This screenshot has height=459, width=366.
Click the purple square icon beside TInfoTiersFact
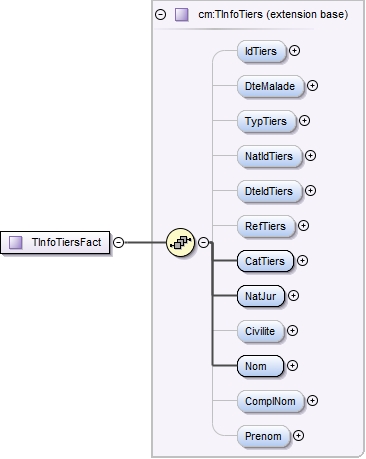click(x=16, y=242)
